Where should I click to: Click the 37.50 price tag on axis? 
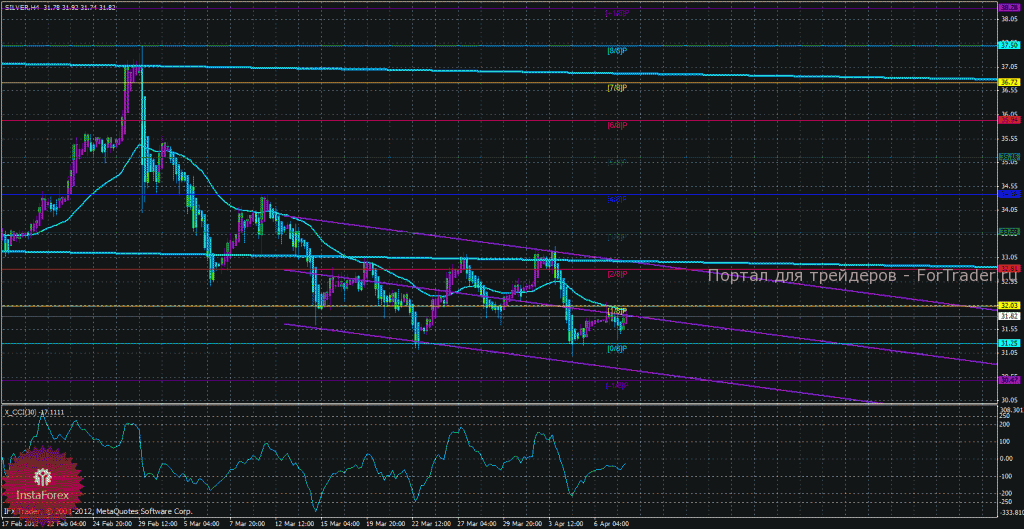(x=1009, y=45)
